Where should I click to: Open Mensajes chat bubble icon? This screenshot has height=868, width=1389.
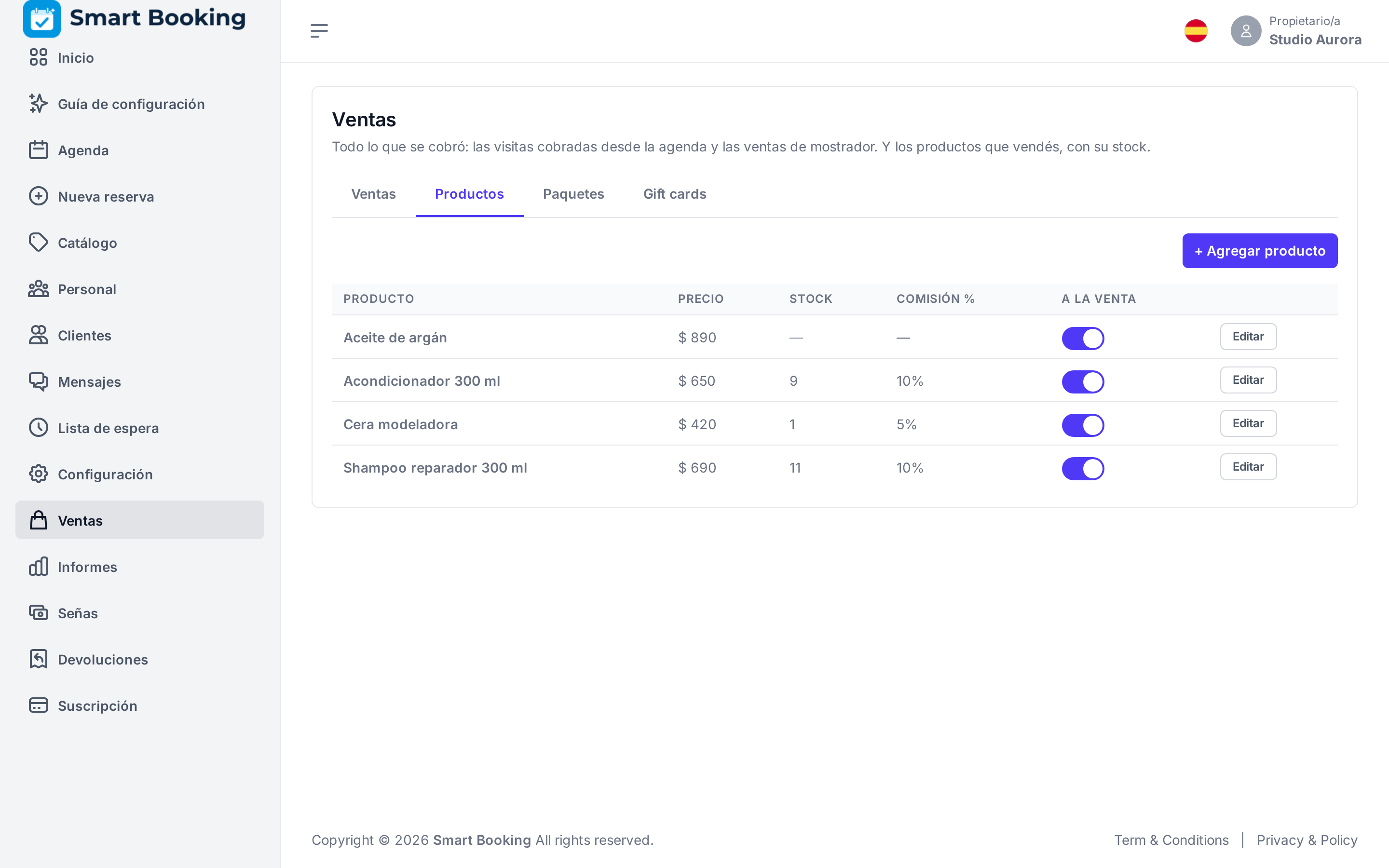[x=39, y=382]
